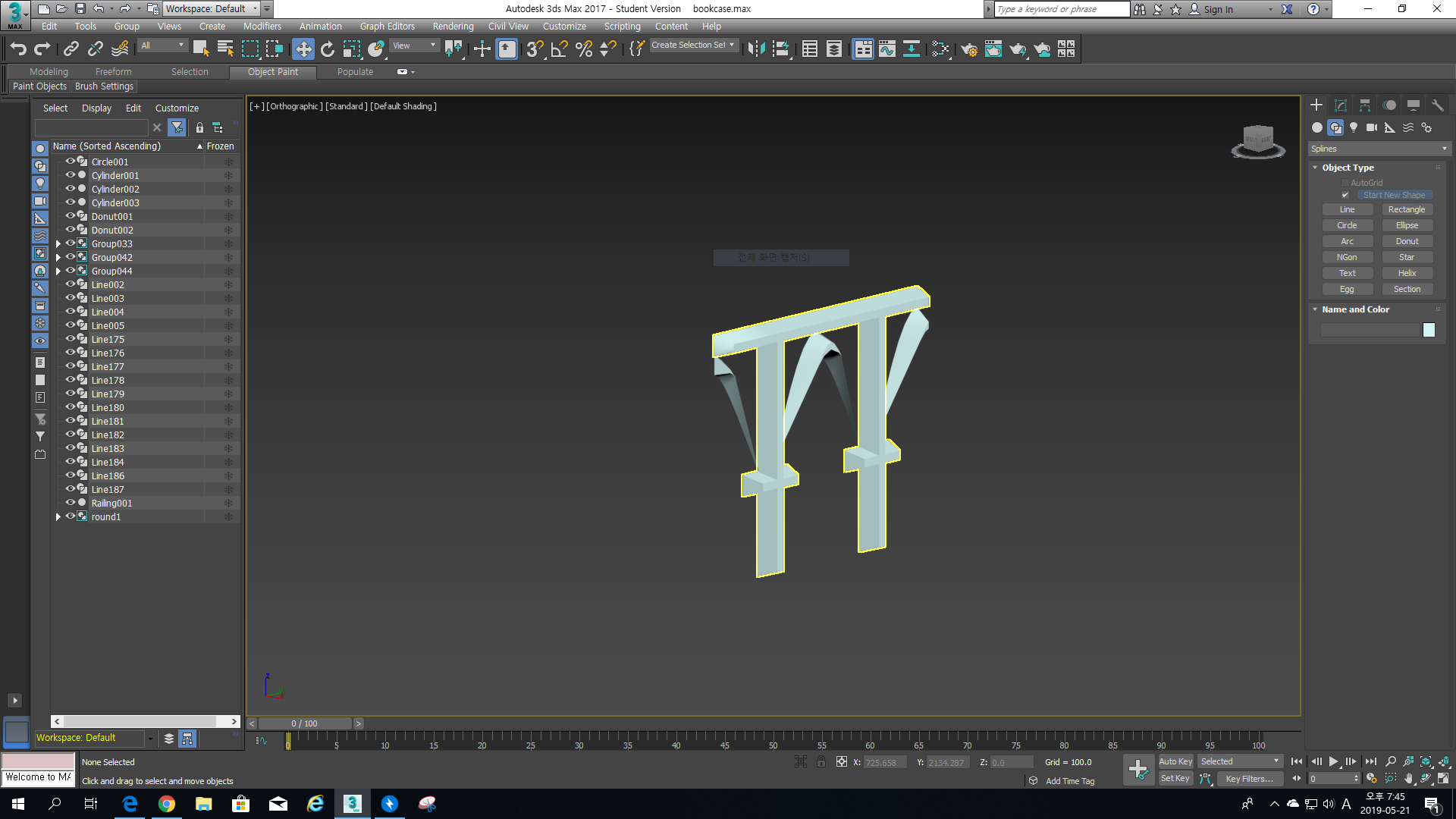Expand the Group033 tree node

(x=58, y=244)
